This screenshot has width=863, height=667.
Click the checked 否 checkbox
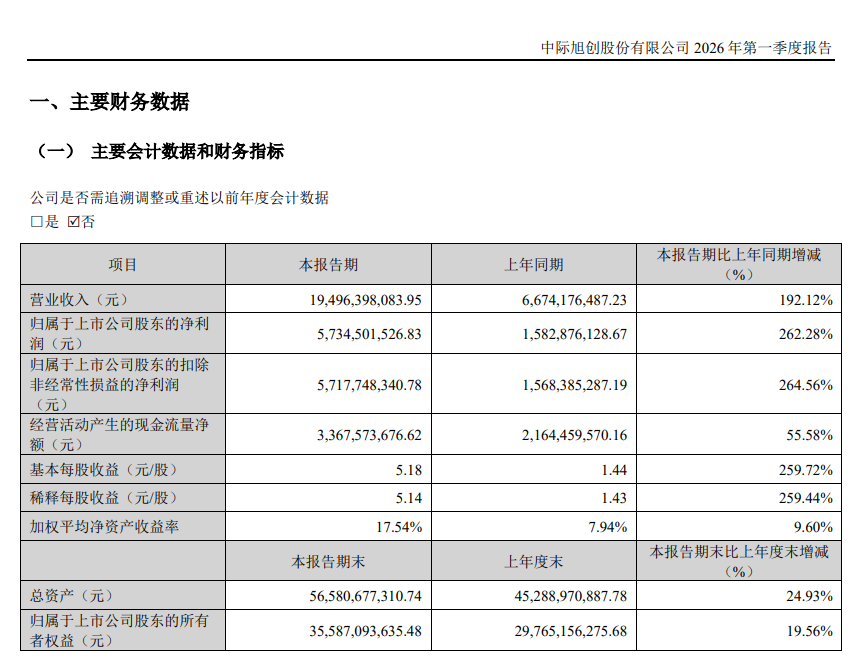point(74,222)
